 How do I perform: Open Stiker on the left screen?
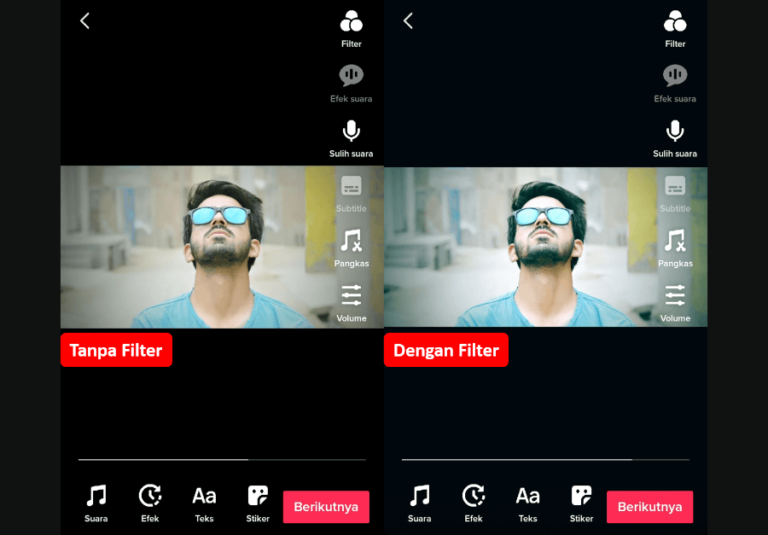click(258, 503)
